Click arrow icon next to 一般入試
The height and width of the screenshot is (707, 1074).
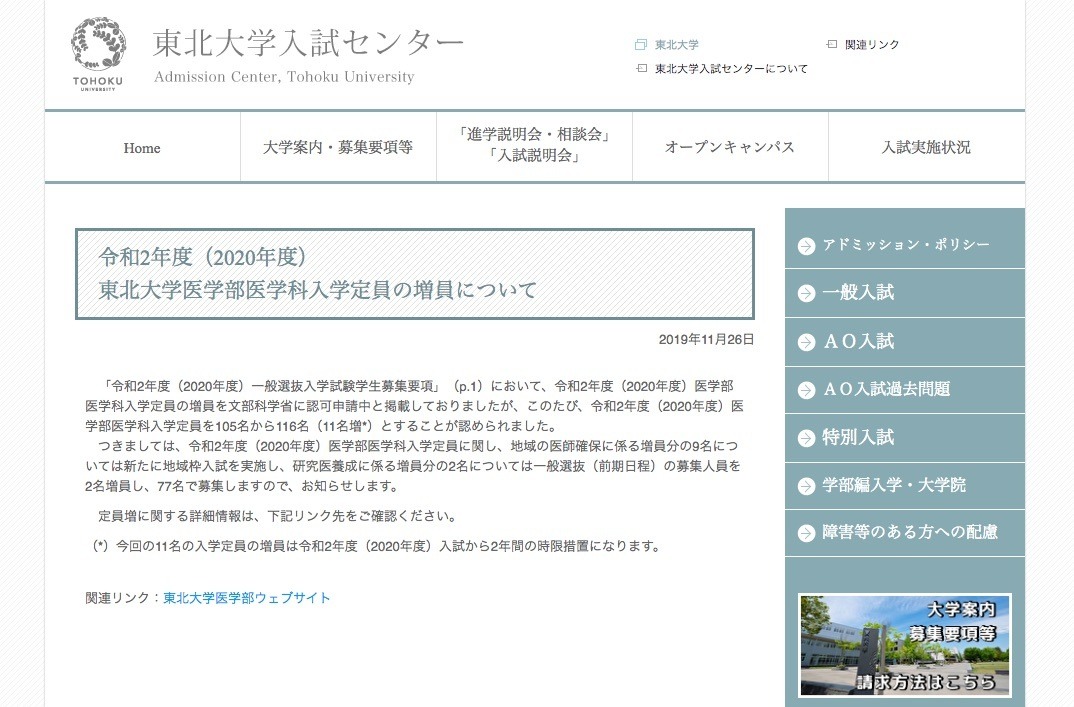tap(807, 293)
